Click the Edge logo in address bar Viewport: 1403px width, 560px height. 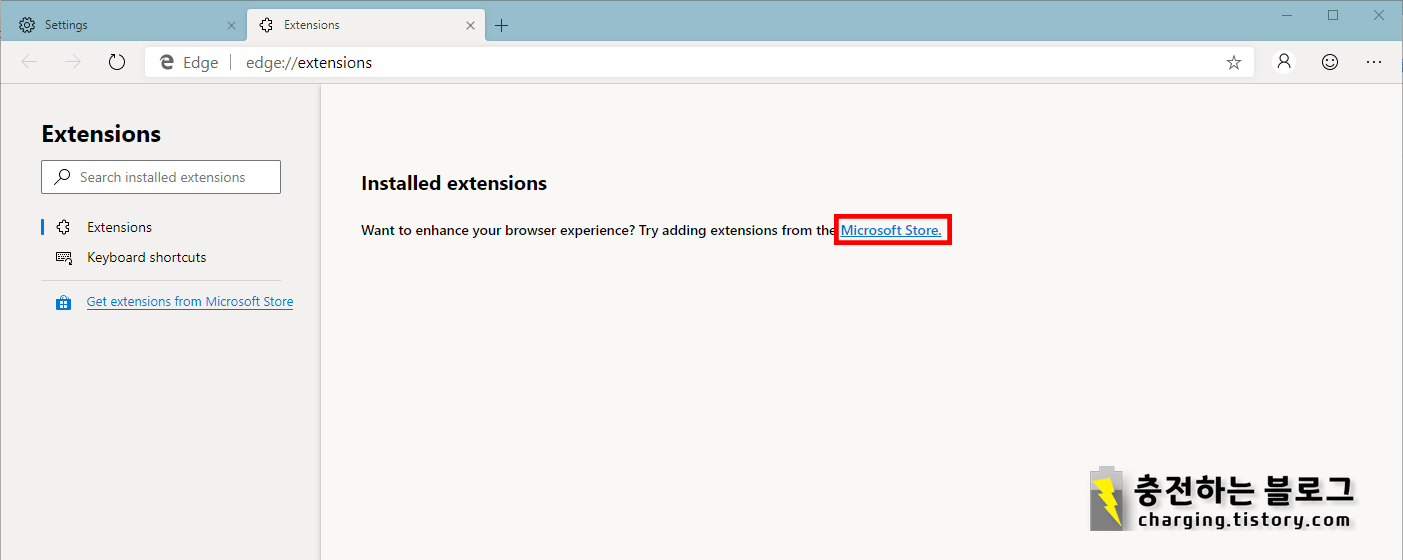tap(167, 62)
